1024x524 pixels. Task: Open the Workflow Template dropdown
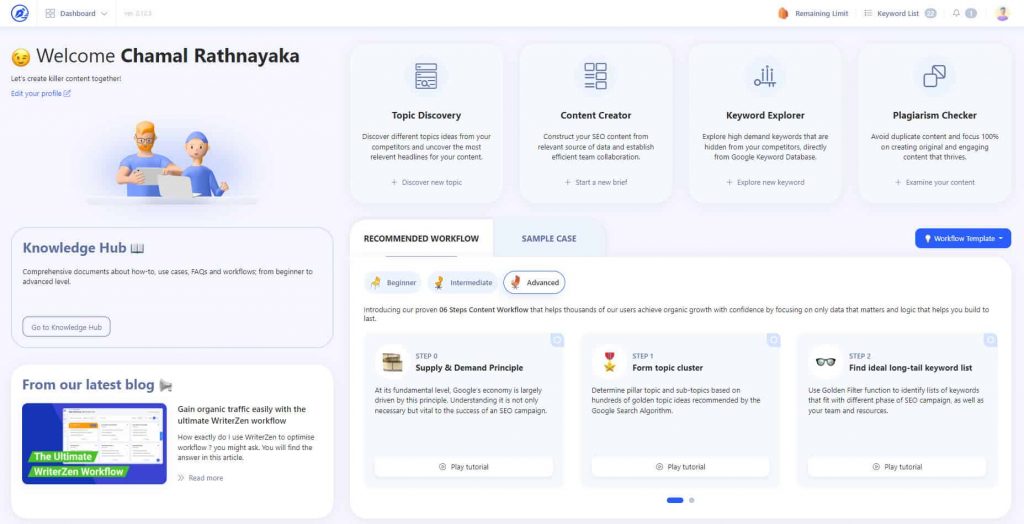pos(963,238)
